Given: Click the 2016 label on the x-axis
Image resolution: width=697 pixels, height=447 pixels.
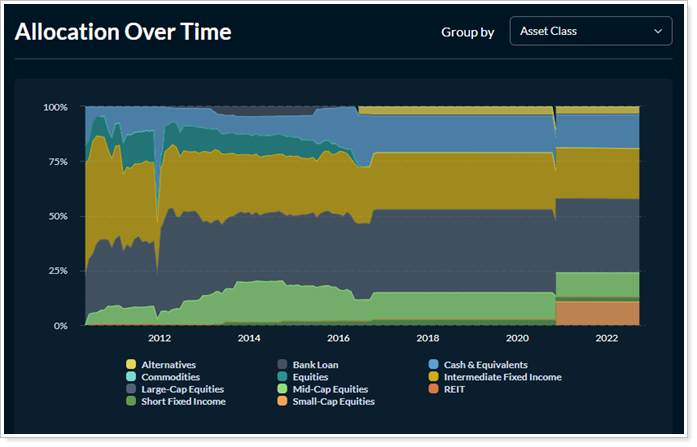Looking at the screenshot, I should point(338,339).
